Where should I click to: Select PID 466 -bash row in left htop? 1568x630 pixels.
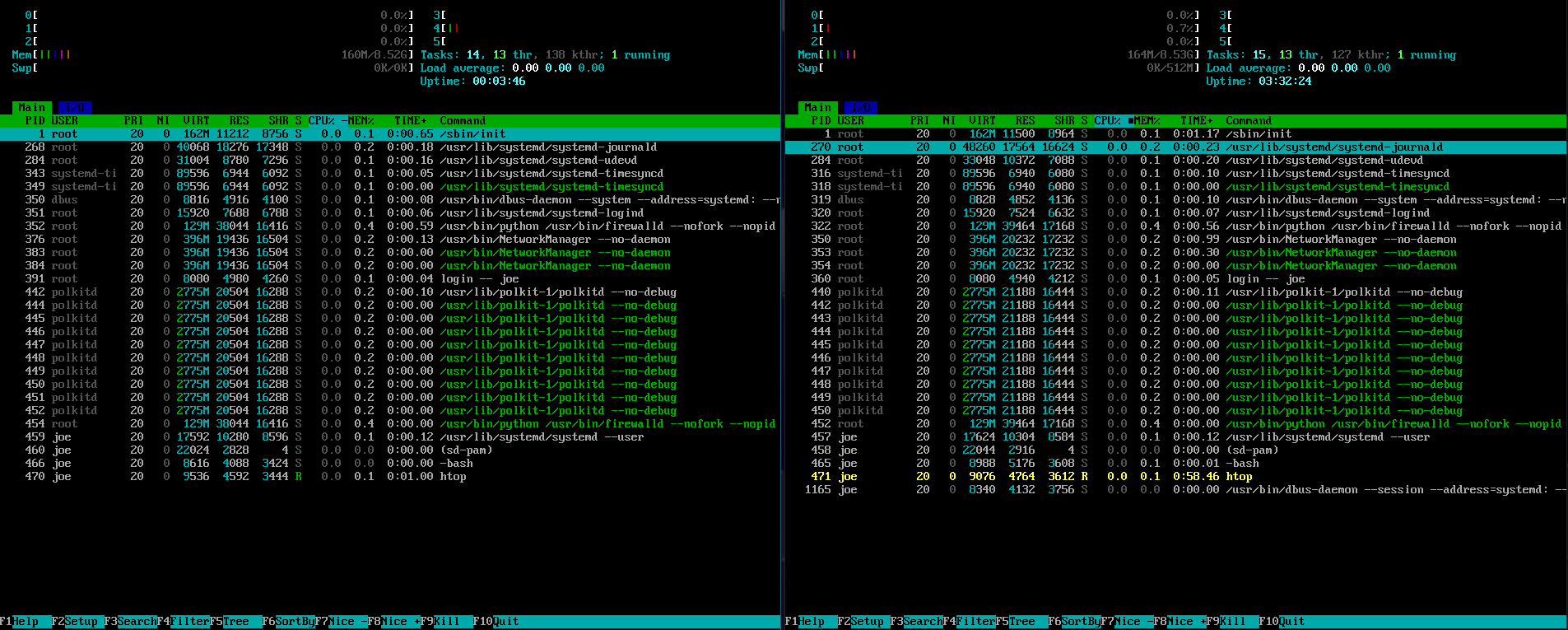point(390,464)
